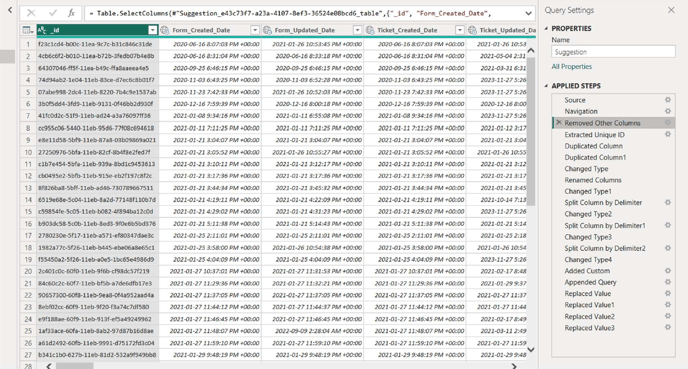Click the text type icon of _id column
This screenshot has height=369, width=688.
pos(42,30)
